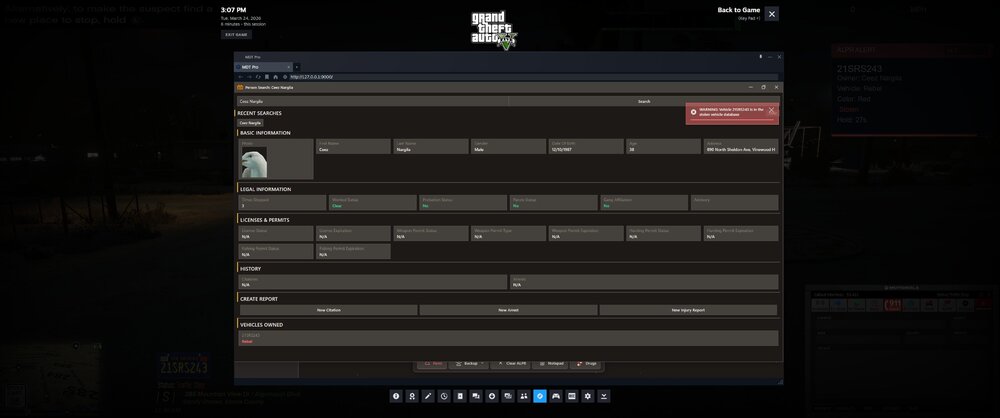Click the bookmark icon in browser toolbar
The width and height of the screenshot is (1000, 418).
267,77
